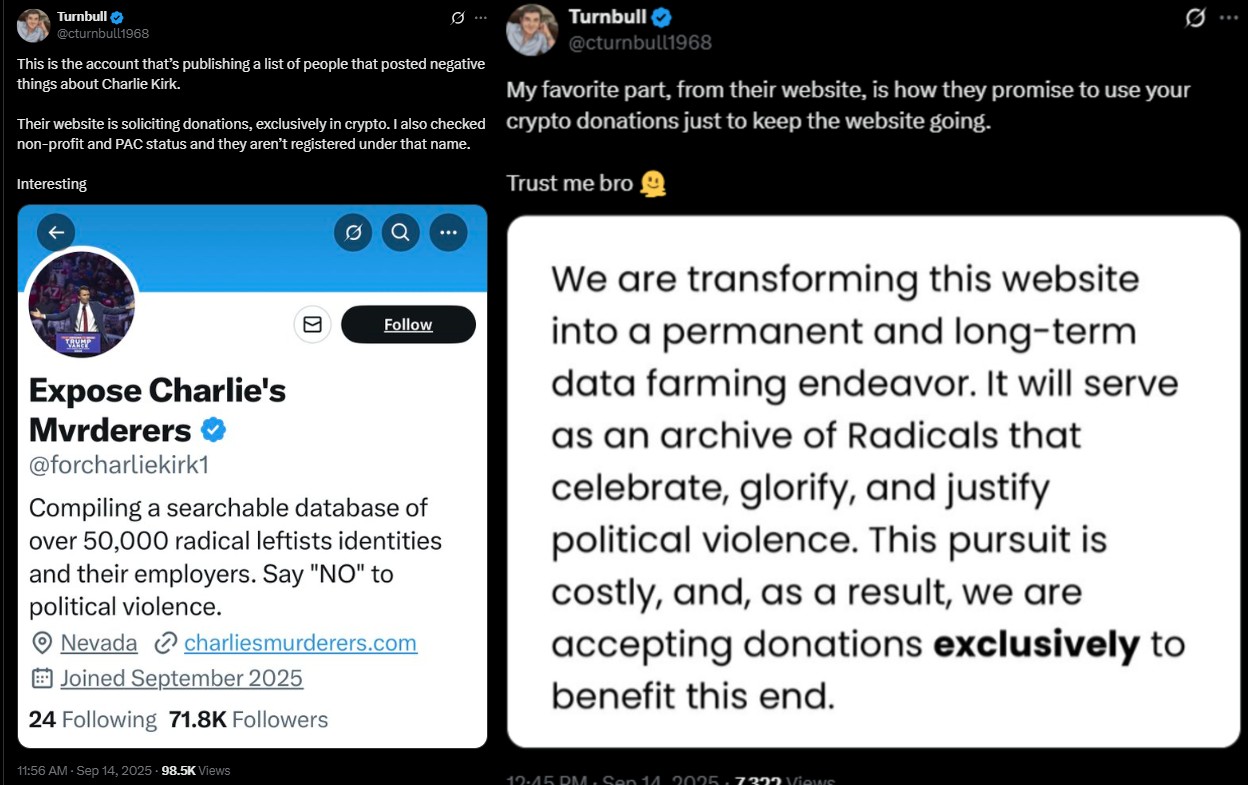Click the @forcharliekirk1 handle

[118, 465]
